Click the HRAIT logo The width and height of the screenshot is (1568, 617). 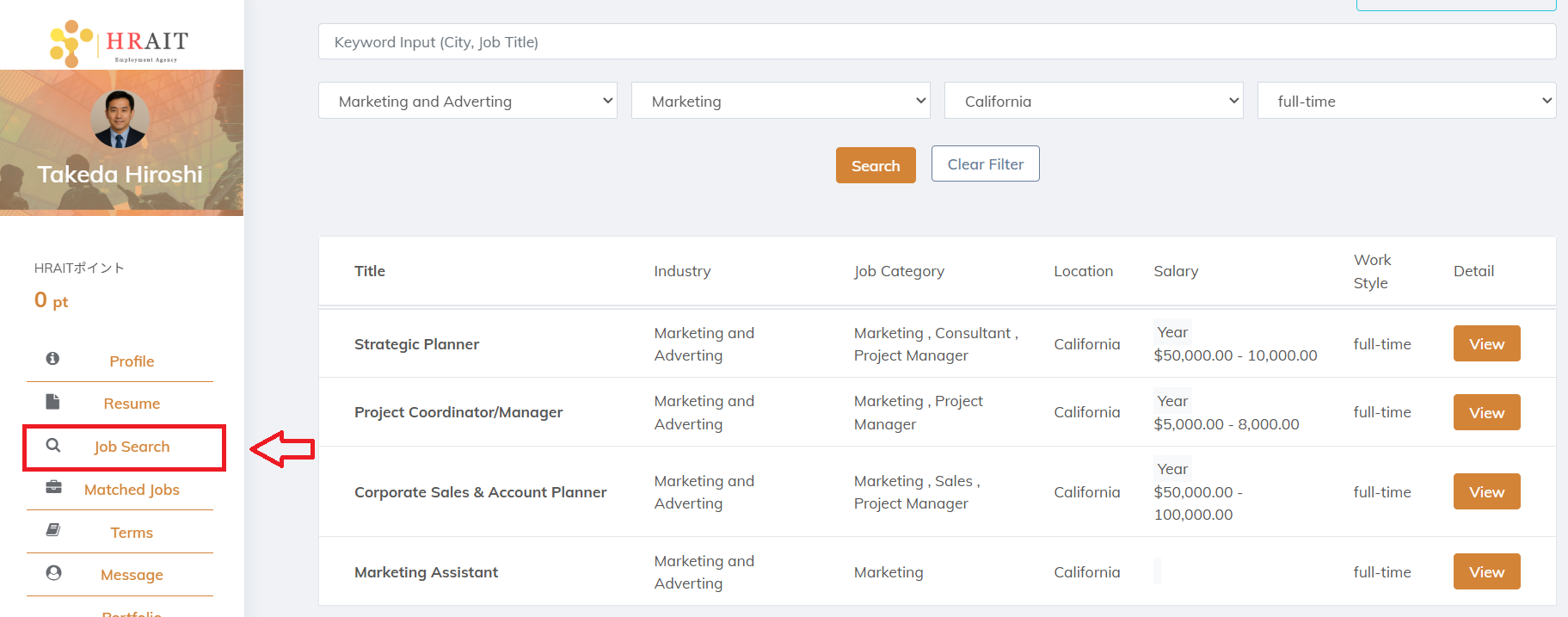(x=120, y=42)
